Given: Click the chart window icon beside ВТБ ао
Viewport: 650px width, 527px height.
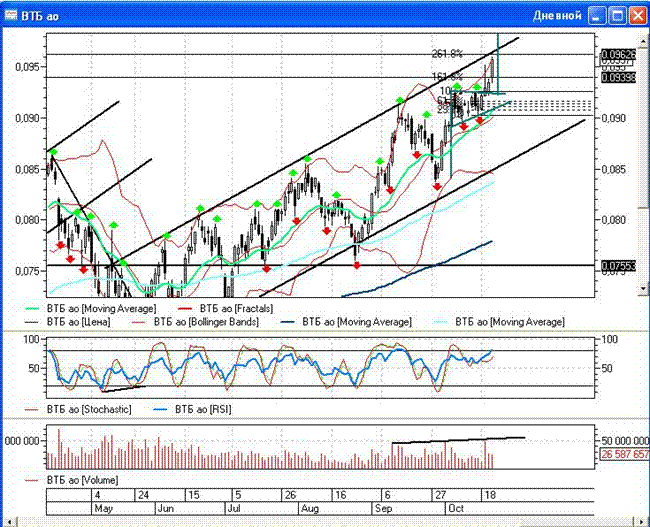Looking at the screenshot, I should [x=11, y=16].
